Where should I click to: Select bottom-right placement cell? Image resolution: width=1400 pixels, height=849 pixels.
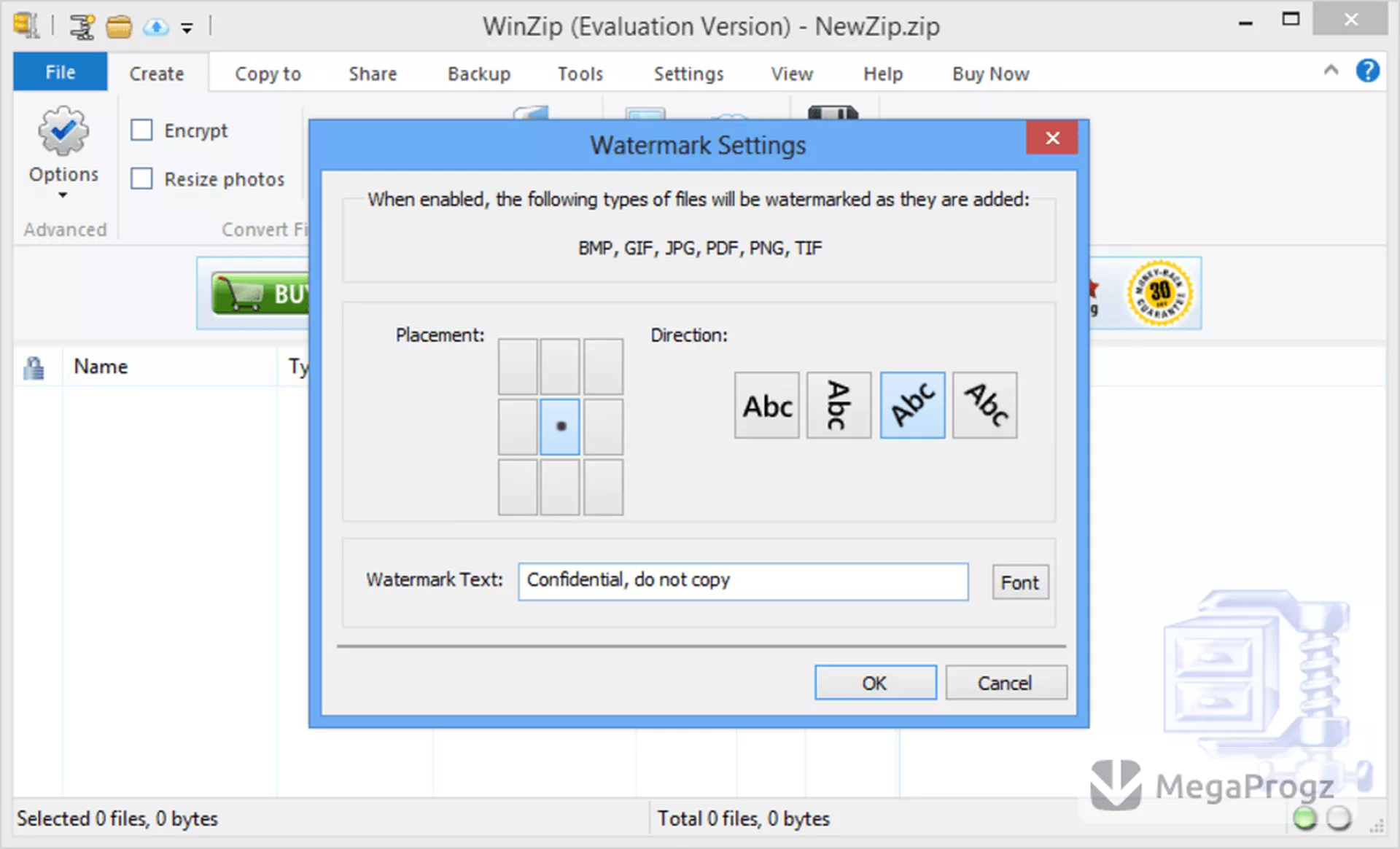coord(603,487)
